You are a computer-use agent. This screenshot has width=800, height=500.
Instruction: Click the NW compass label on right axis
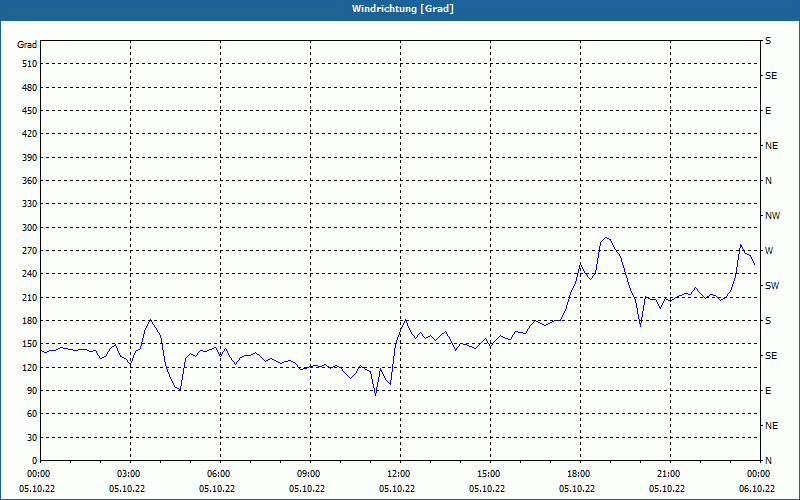point(772,216)
